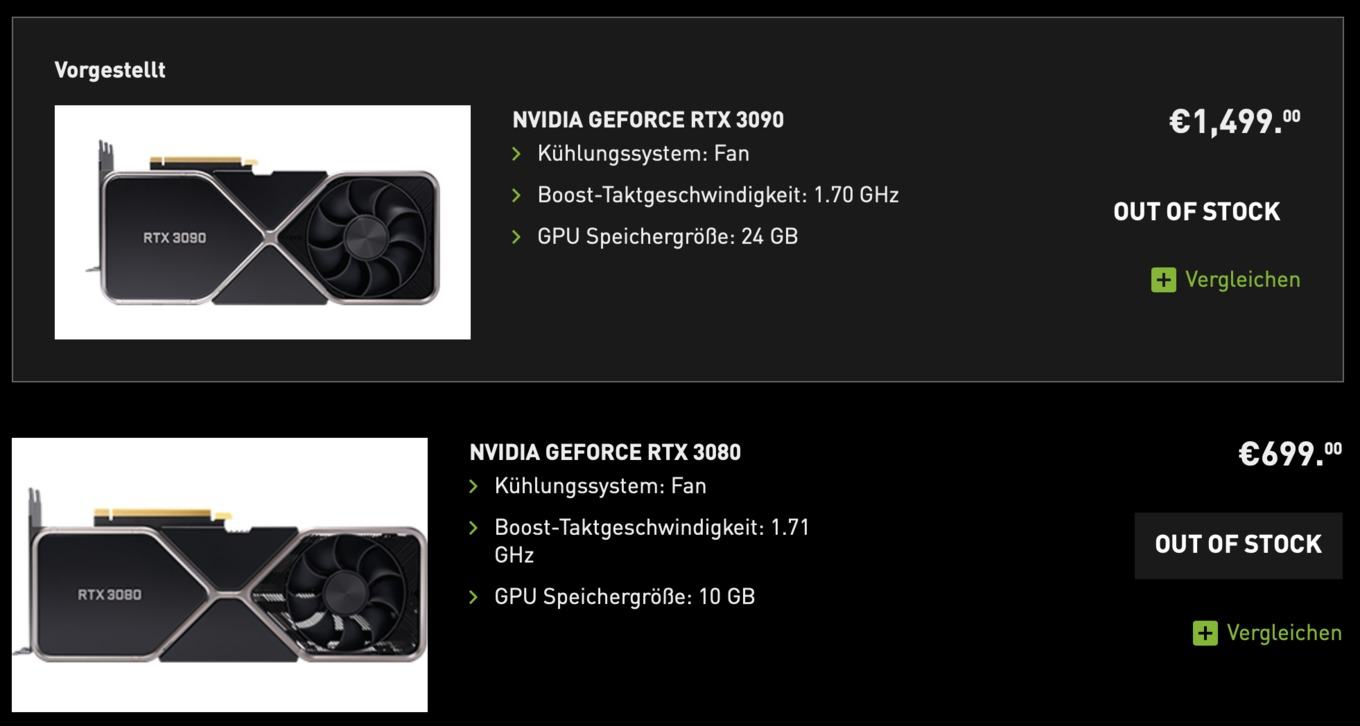Click chevron next to RTX 3080 Kühlungssystem: Fan
Viewport: 1360px width, 726px height.
(x=474, y=487)
